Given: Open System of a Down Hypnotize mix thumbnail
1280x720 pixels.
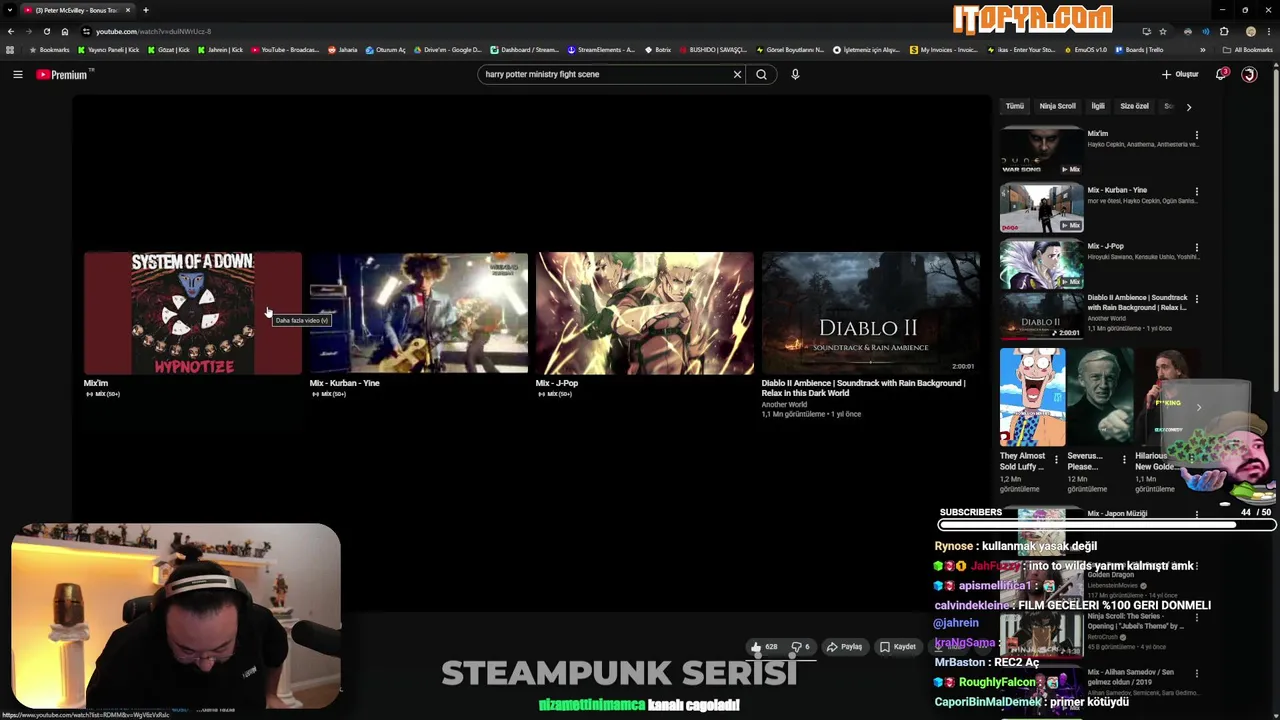Looking at the screenshot, I should coord(192,313).
